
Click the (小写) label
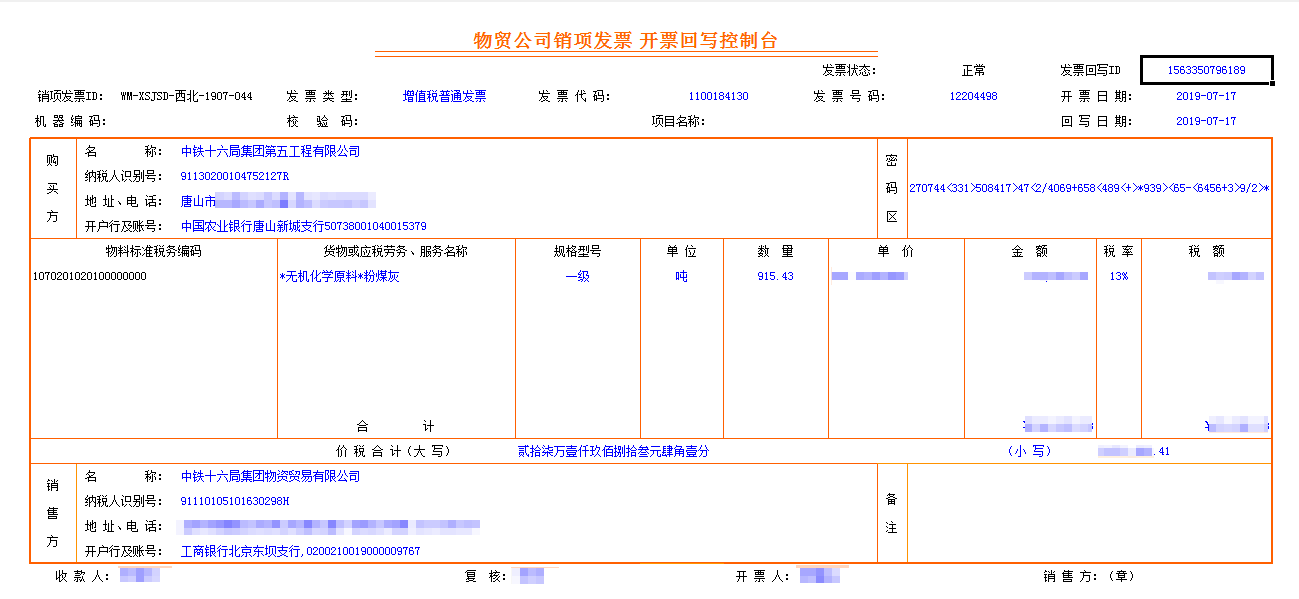(1029, 451)
